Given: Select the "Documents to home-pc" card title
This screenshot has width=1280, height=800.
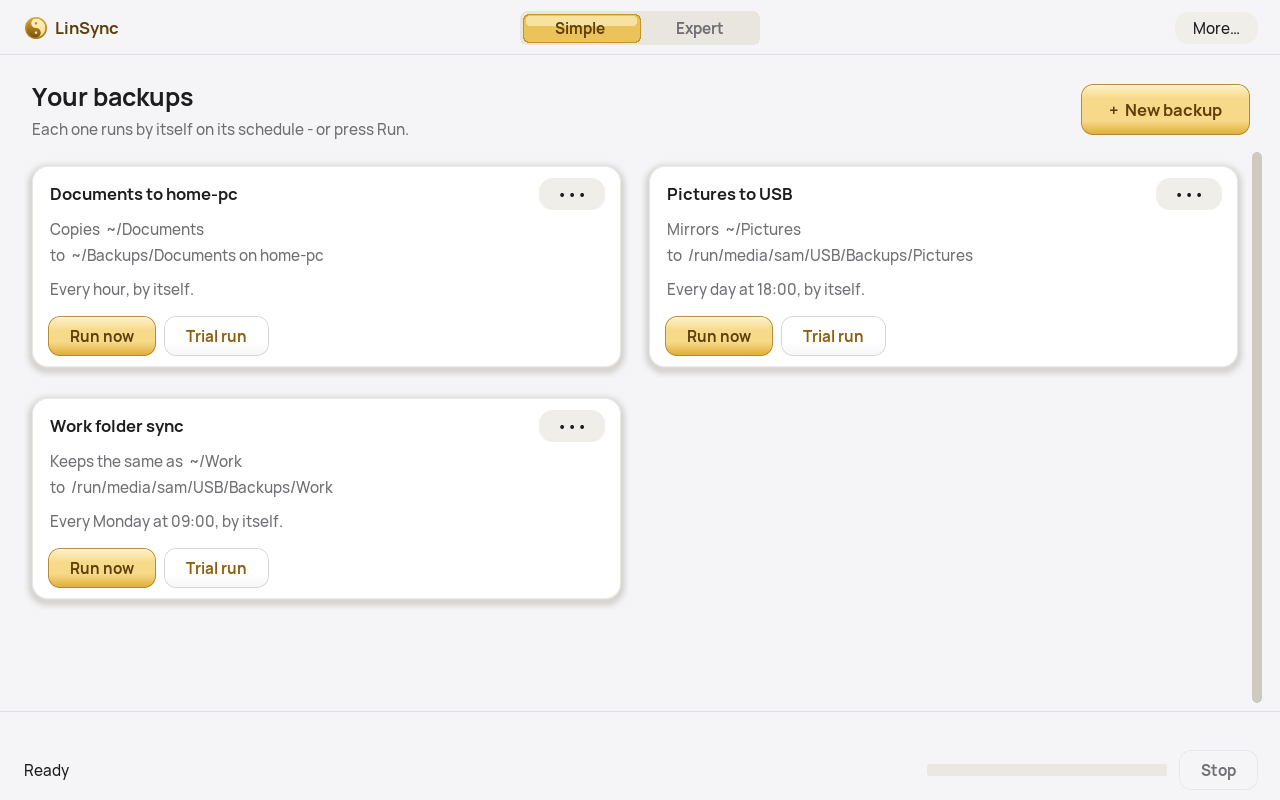Looking at the screenshot, I should pos(144,194).
